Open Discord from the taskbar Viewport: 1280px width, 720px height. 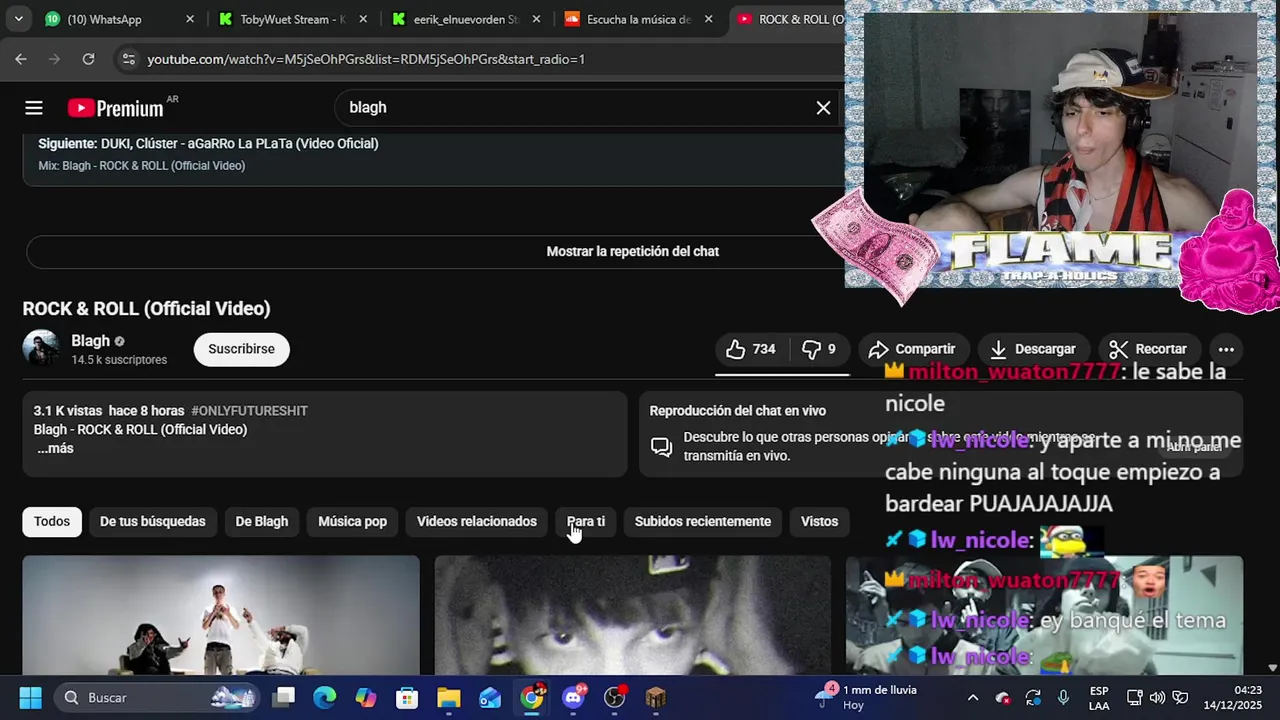[573, 697]
